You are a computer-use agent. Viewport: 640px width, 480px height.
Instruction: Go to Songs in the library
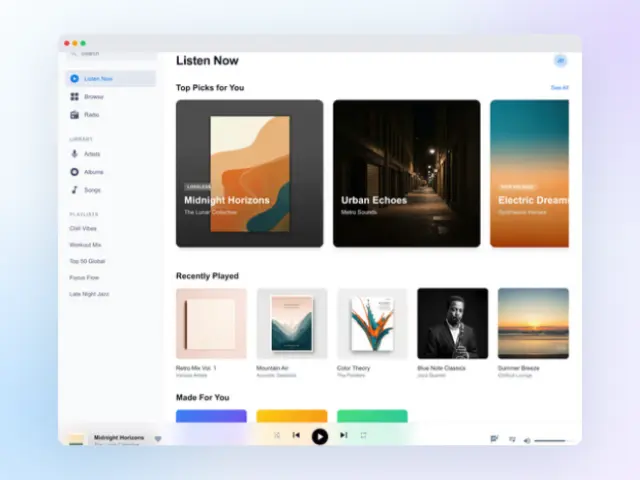click(111, 190)
